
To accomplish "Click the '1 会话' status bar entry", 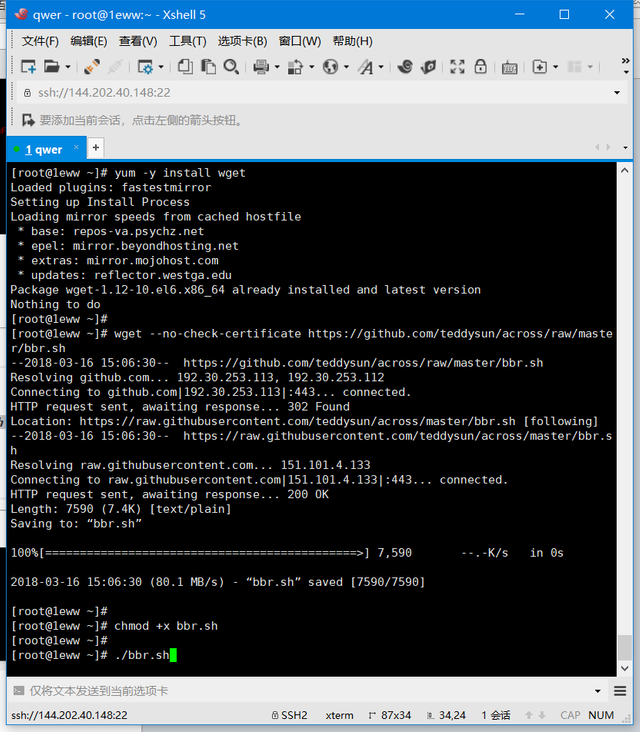I will [x=496, y=716].
